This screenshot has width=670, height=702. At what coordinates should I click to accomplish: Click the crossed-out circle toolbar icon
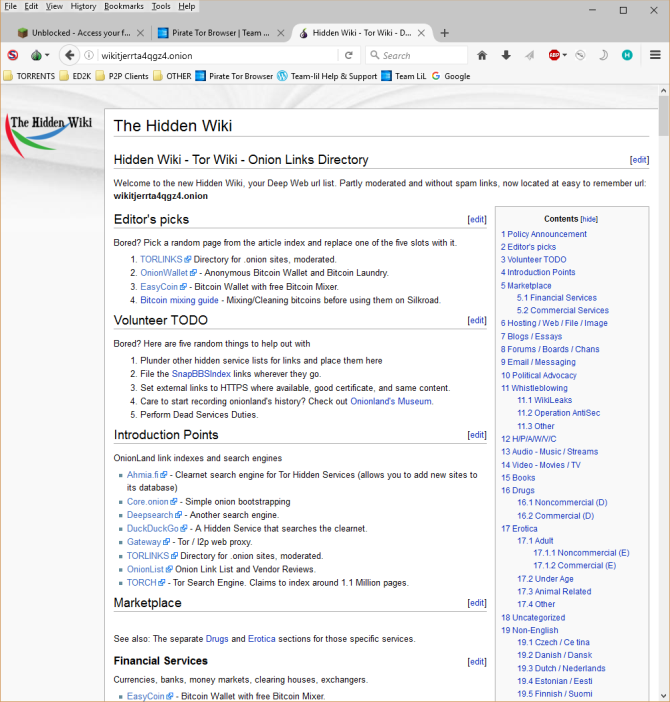580,55
